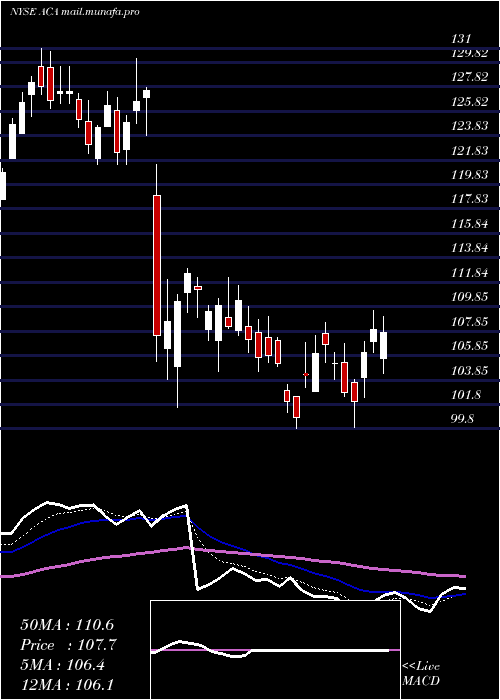The image size is (500, 700).
Task: Click the 113.84 price axis label
Action: [x=469, y=248]
